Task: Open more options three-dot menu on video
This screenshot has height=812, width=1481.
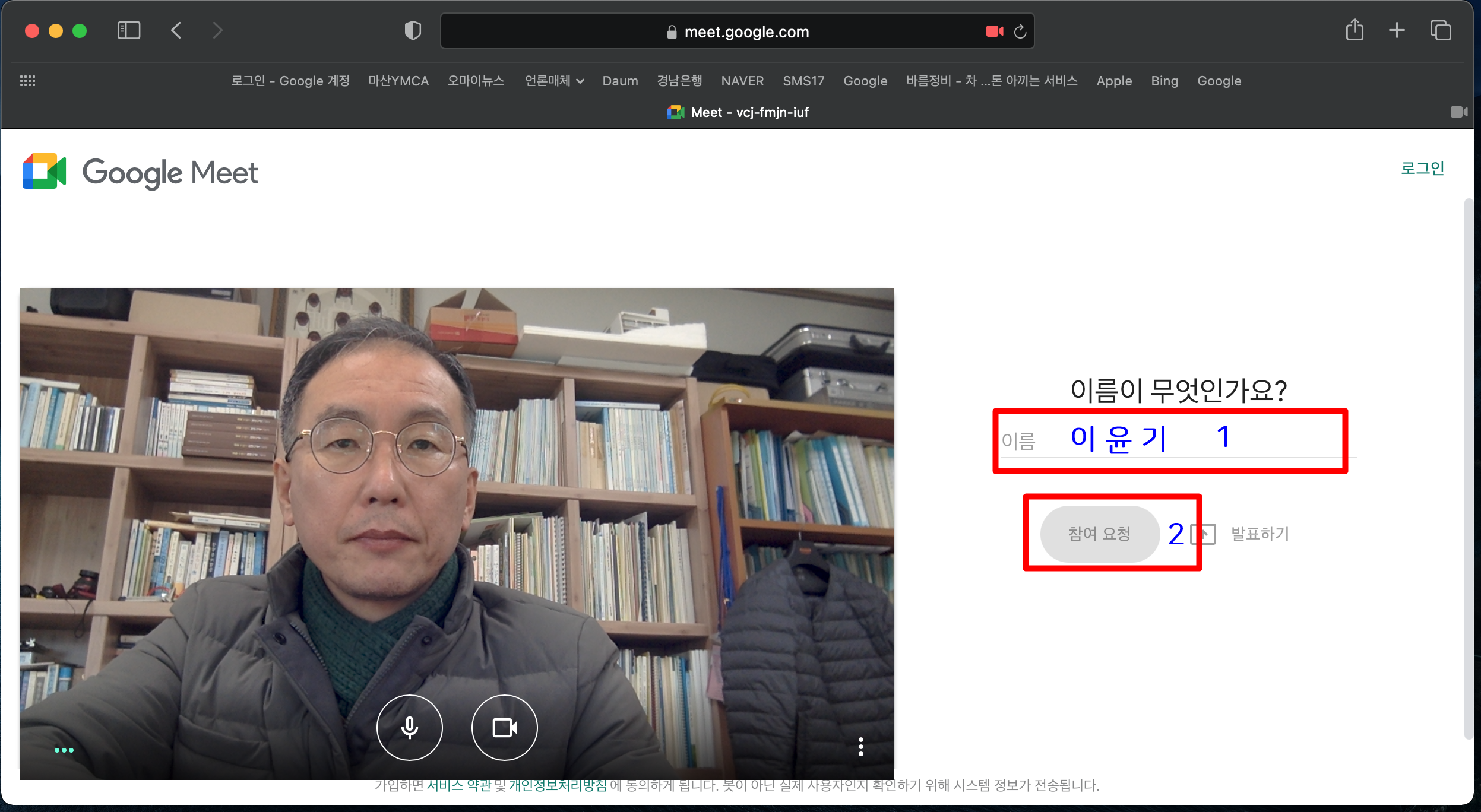Action: point(860,746)
